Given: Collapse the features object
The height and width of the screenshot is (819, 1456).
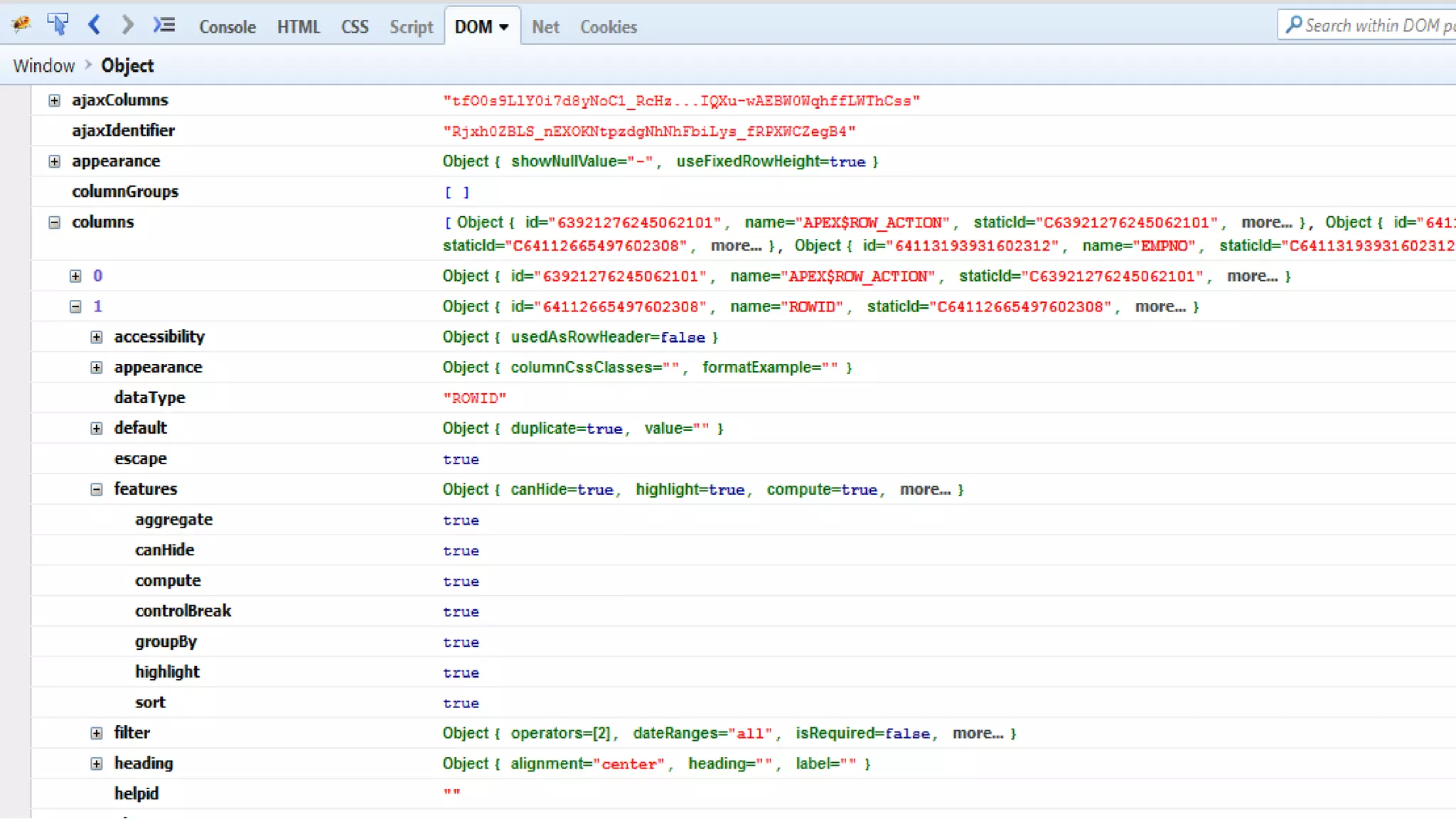Looking at the screenshot, I should coord(97,489).
